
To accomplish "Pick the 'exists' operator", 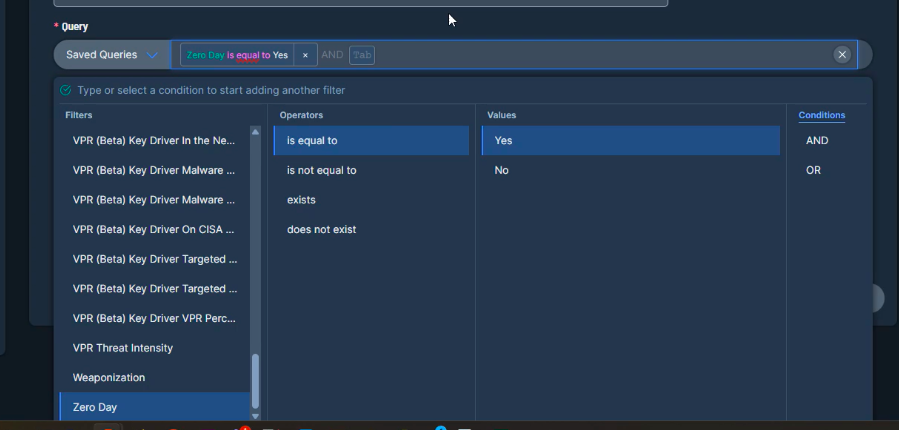I will (301, 200).
